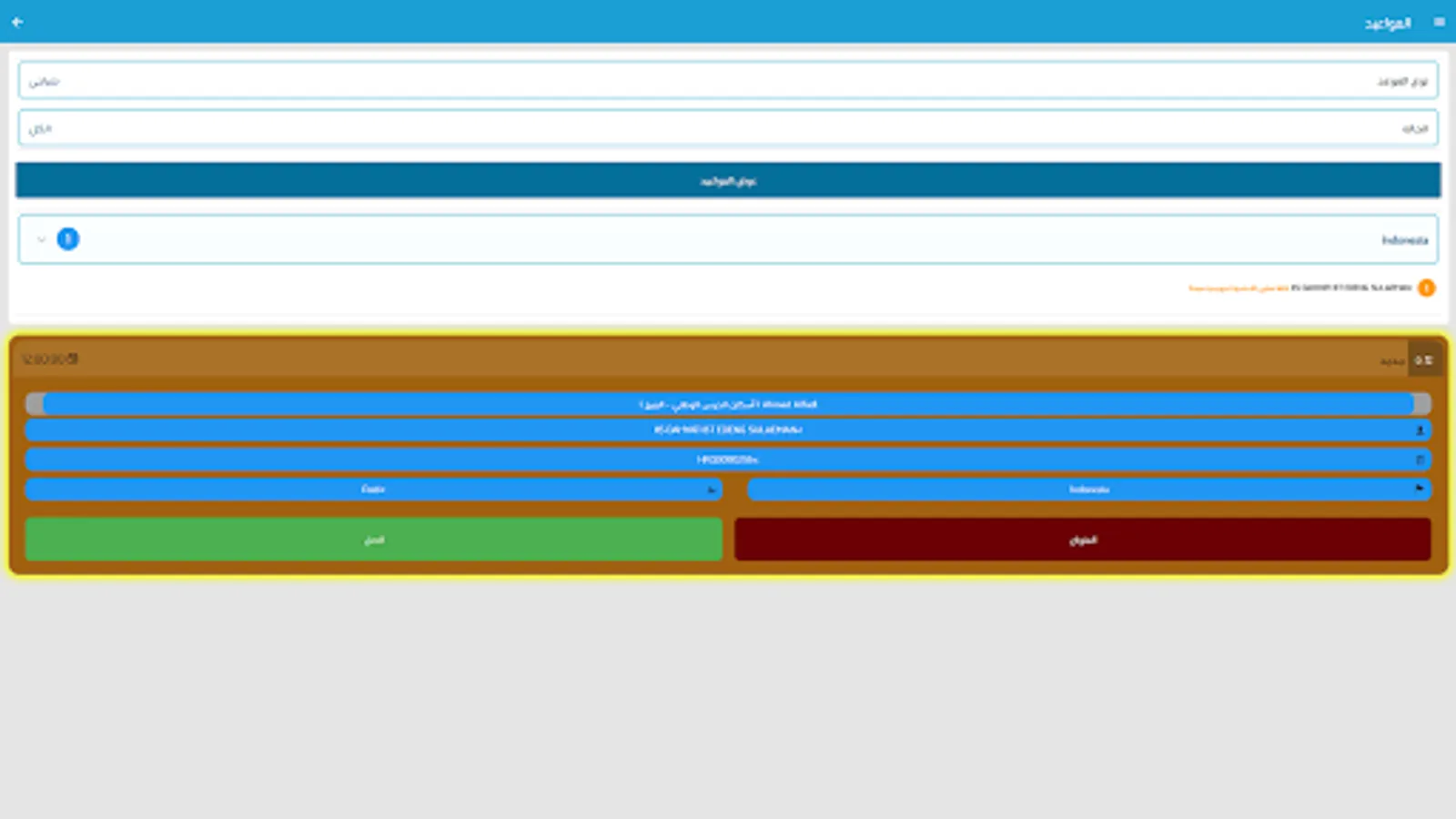Click the orange numbered badge under the Indonesia row

[1426, 288]
